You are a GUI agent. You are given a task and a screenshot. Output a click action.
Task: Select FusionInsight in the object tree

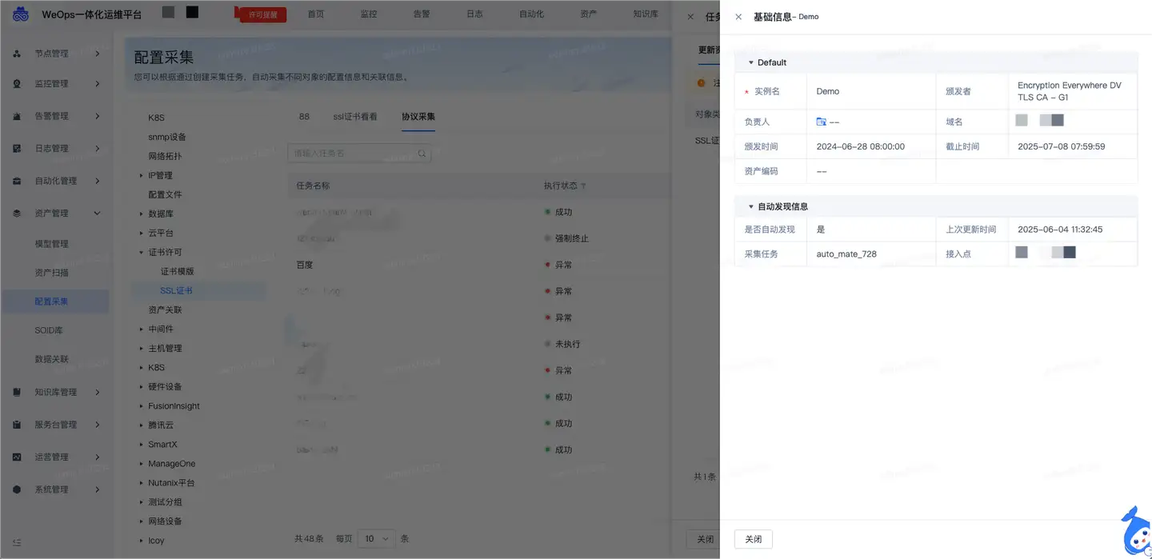click(173, 406)
